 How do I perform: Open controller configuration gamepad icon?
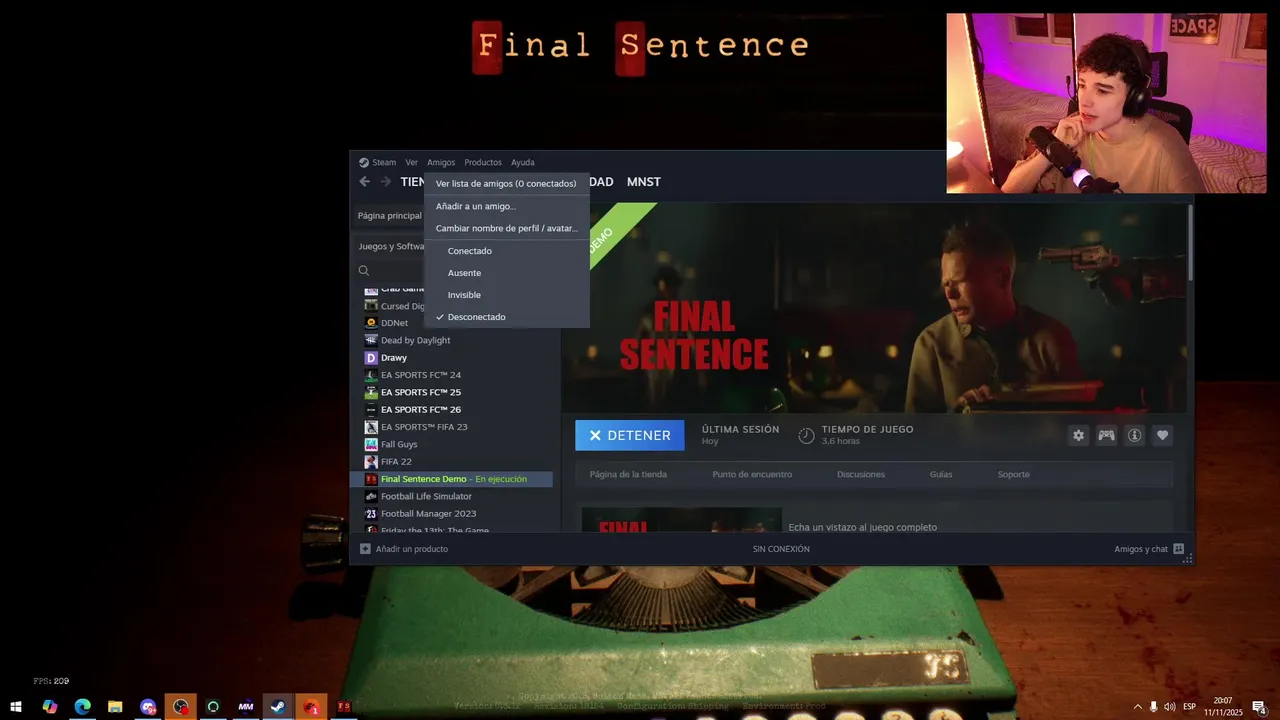[1106, 435]
